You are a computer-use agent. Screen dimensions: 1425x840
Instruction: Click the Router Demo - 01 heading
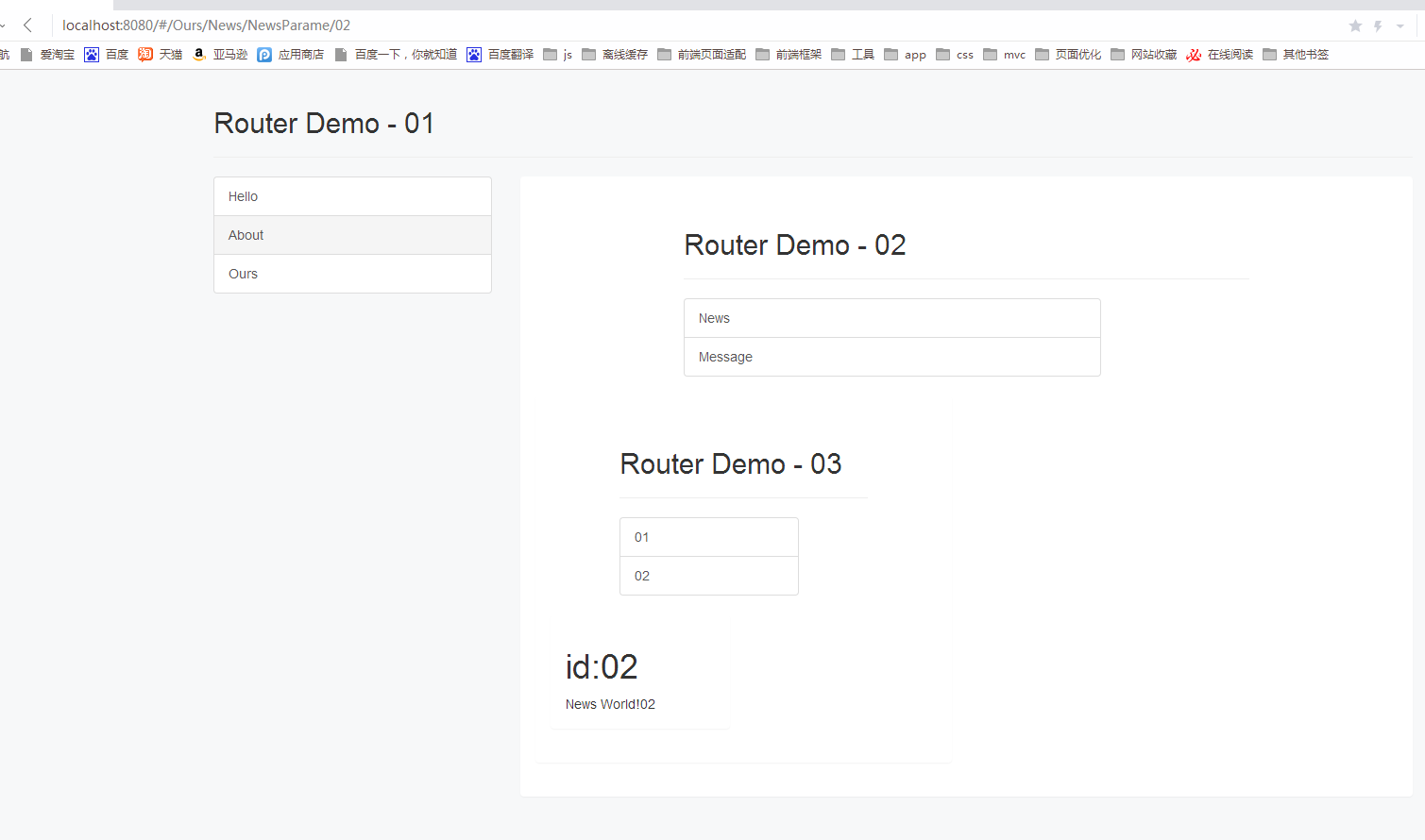point(324,124)
